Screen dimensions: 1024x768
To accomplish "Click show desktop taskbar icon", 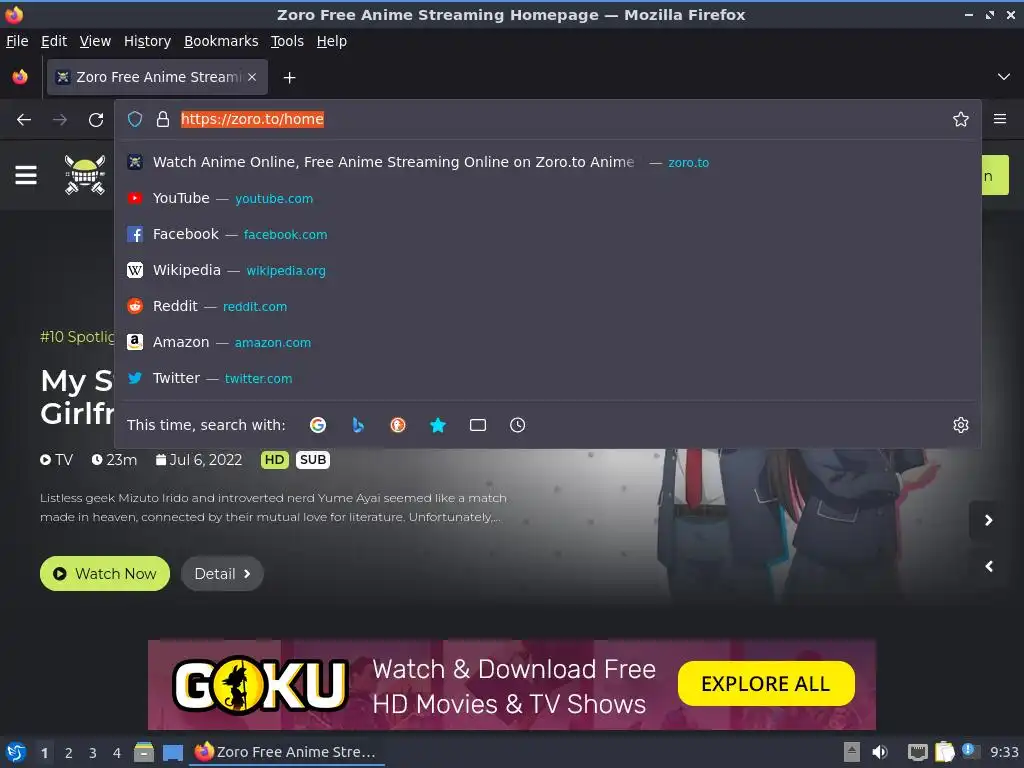I will (172, 752).
